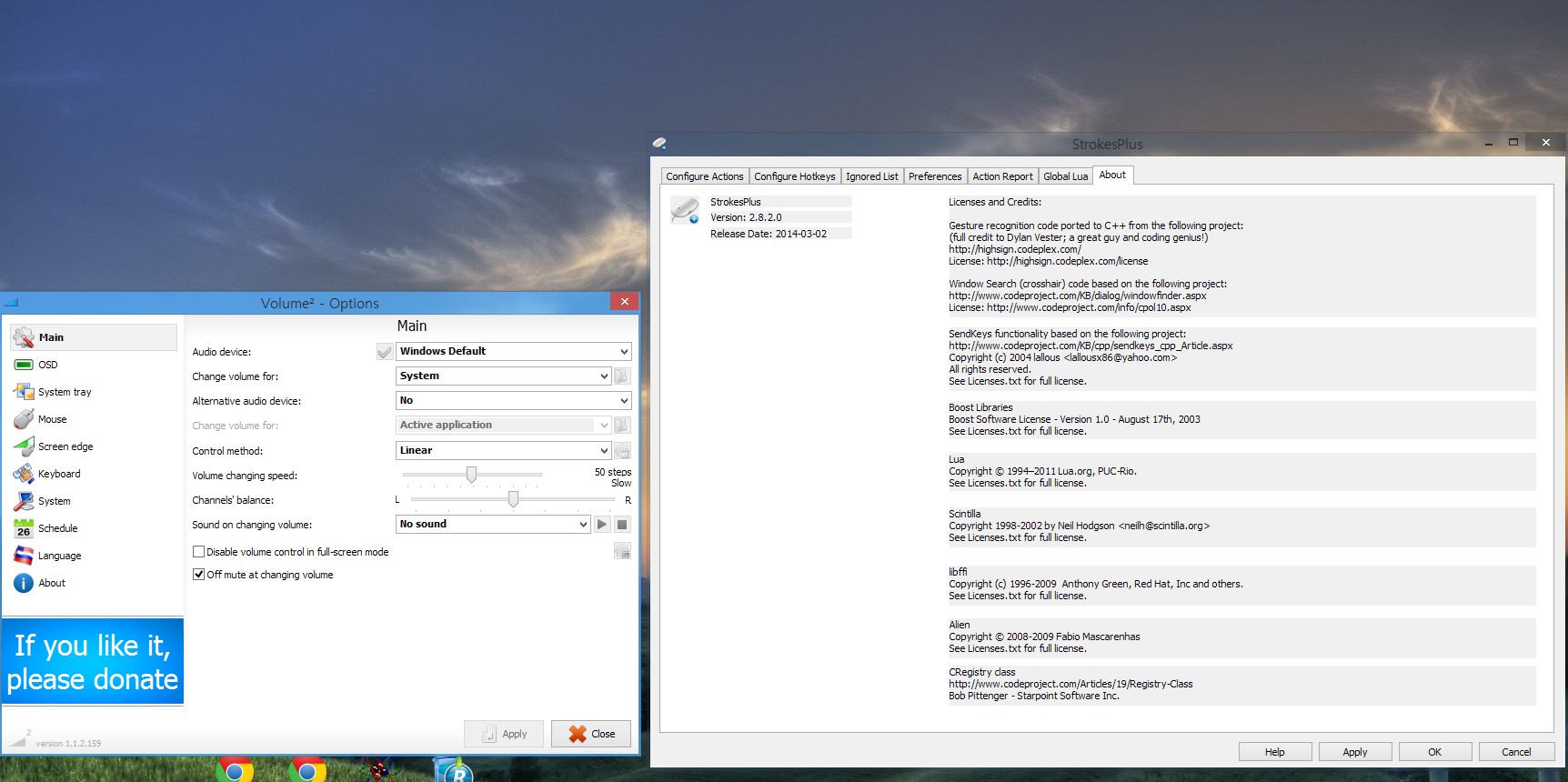
Task: Click the sendkeys_cpp_Article.aspx URL text
Action: [1091, 346]
